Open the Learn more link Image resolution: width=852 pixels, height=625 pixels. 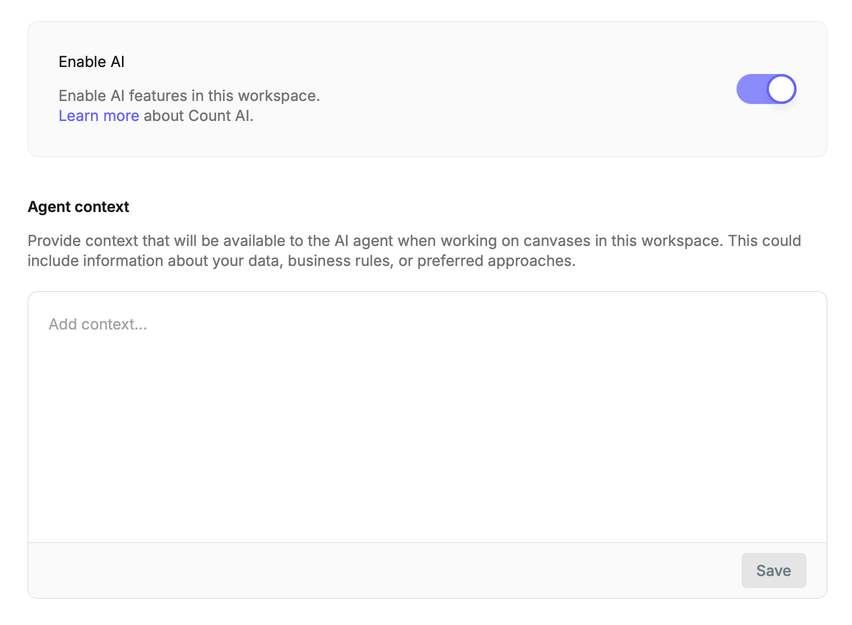(98, 116)
